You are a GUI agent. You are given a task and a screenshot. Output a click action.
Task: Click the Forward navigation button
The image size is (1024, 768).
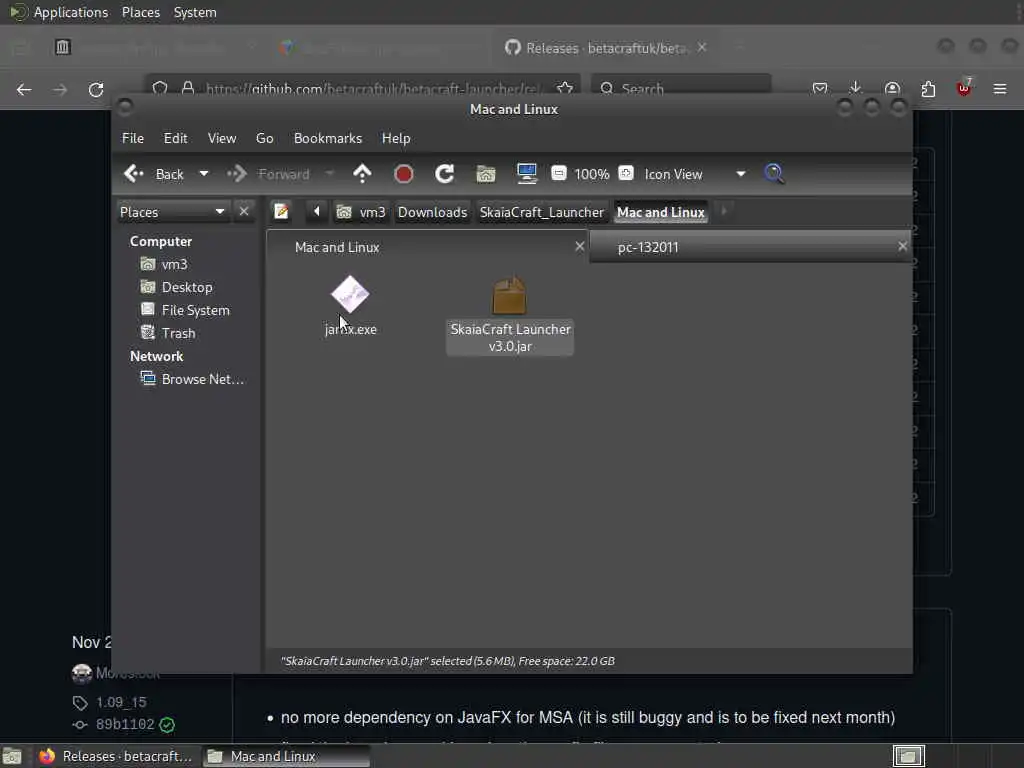click(x=269, y=174)
